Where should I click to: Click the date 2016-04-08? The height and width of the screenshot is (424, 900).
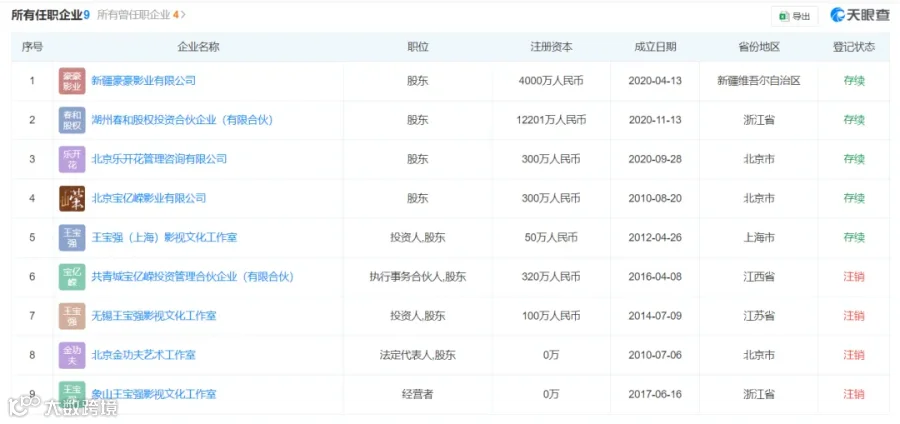[655, 277]
